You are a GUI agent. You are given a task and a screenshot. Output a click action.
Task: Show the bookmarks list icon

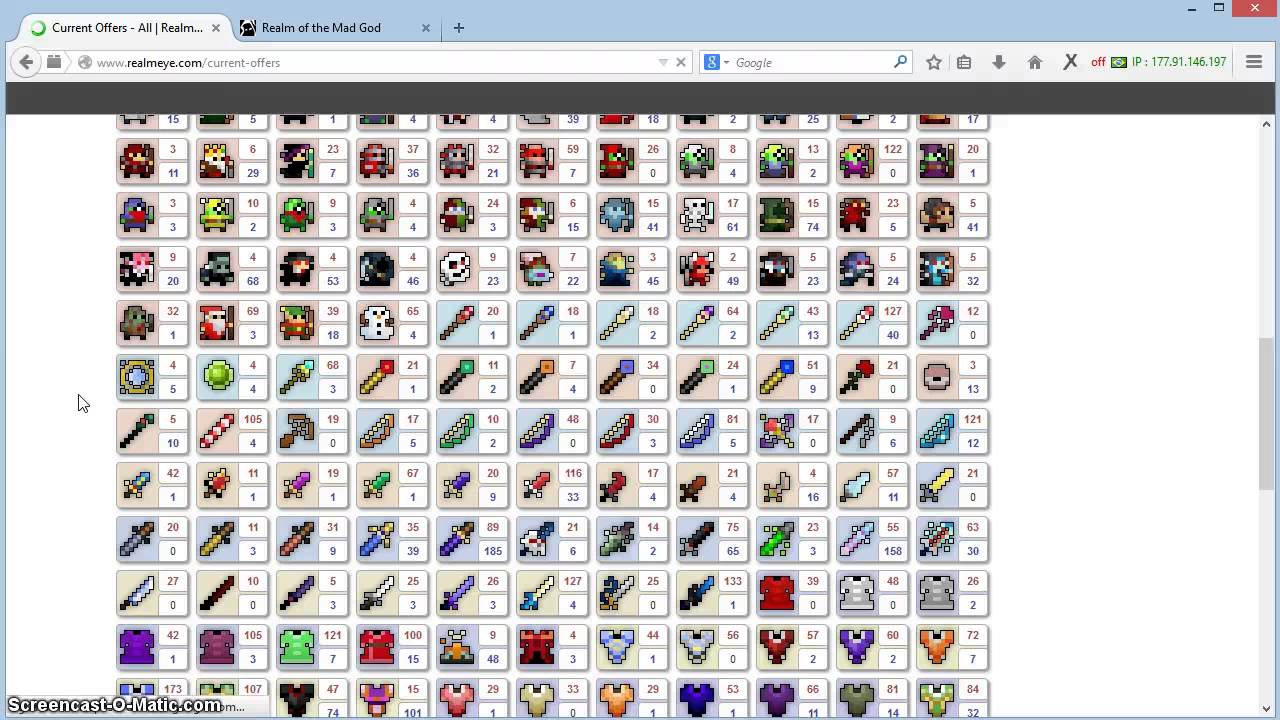[x=964, y=62]
